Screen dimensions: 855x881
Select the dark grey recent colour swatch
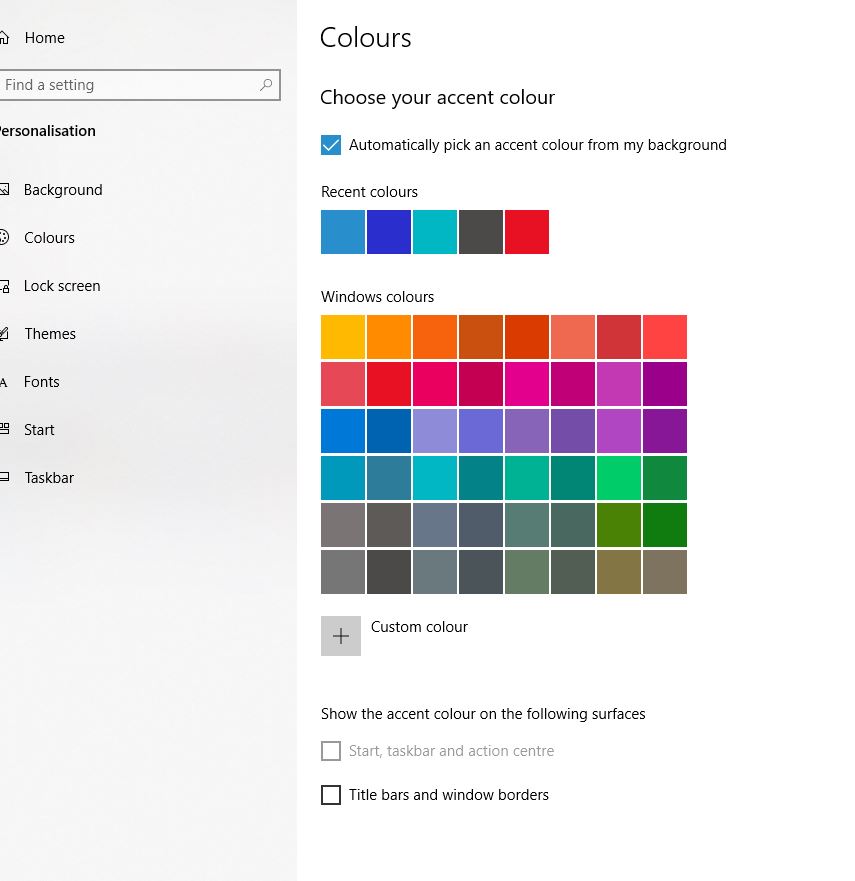481,232
